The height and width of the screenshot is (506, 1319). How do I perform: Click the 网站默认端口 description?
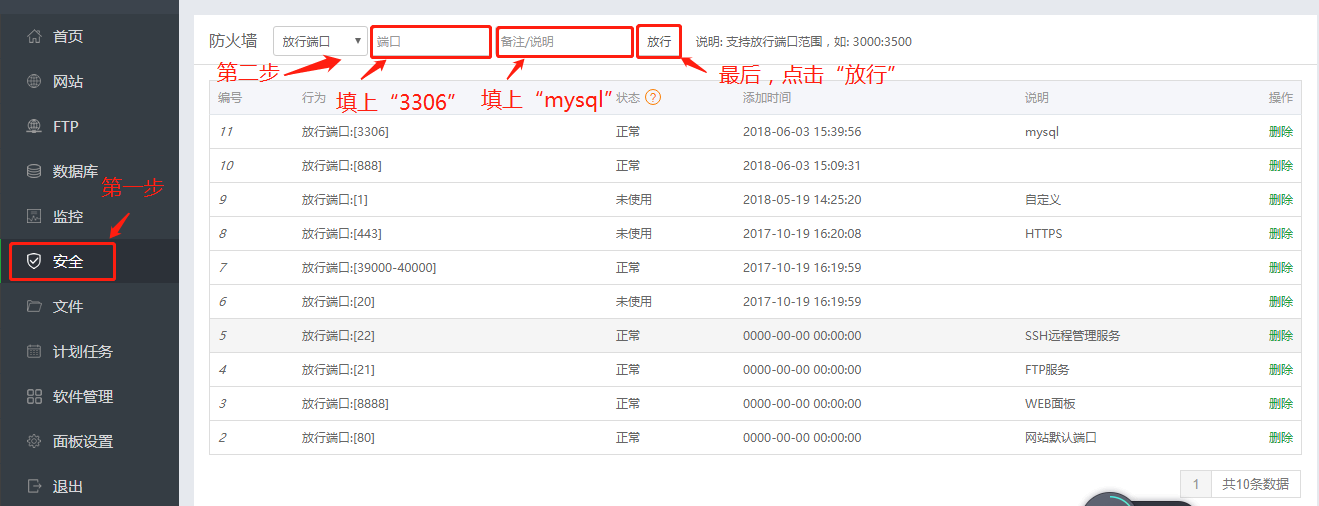pyautogui.click(x=1061, y=437)
